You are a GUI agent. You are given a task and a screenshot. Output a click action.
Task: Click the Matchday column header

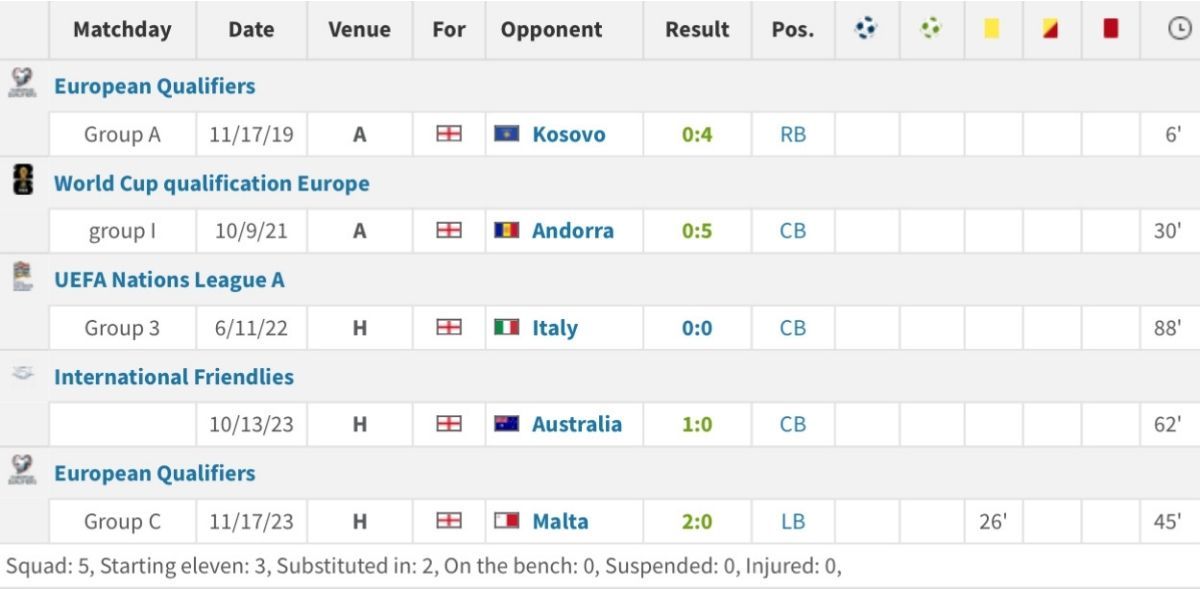122,29
